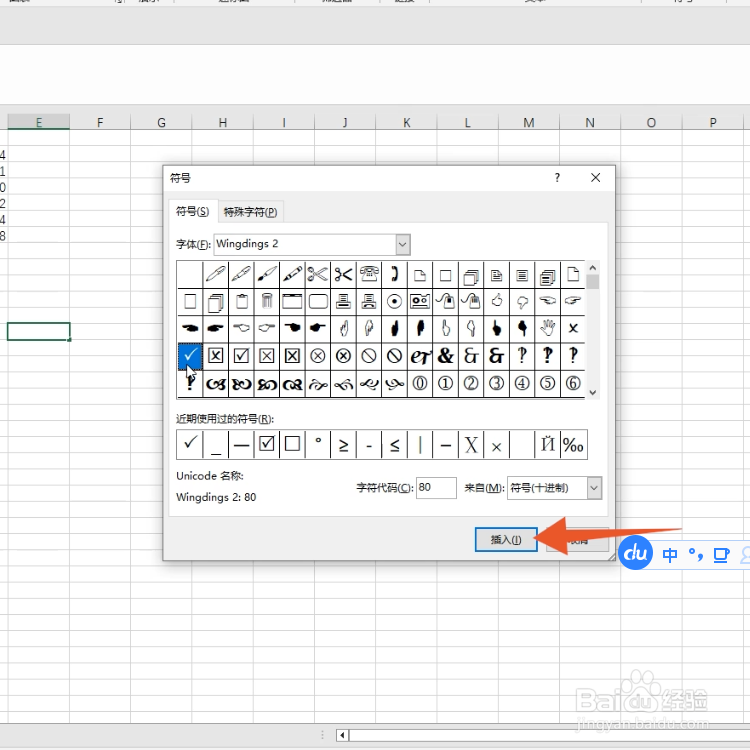
Task: Select column N header
Action: pos(590,122)
